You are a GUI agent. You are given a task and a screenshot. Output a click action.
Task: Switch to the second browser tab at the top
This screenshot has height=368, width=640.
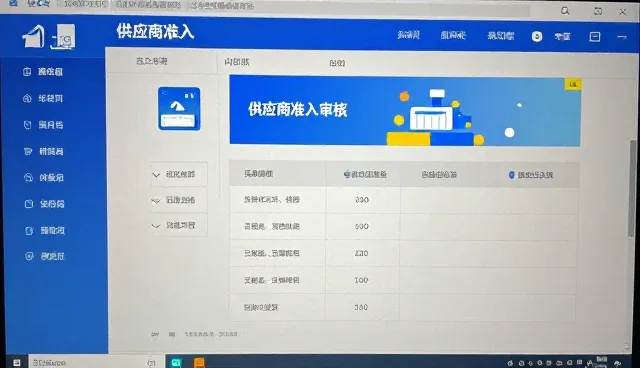tap(148, 5)
